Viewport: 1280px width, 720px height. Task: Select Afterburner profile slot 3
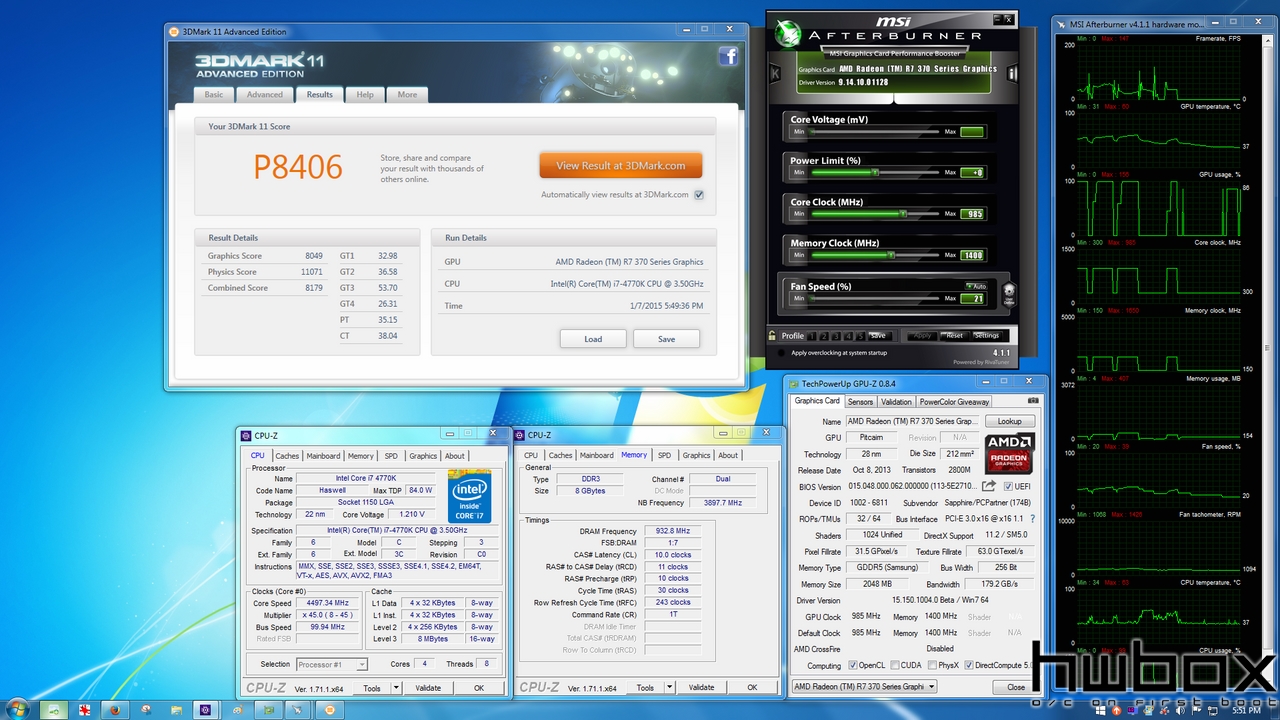tap(836, 336)
